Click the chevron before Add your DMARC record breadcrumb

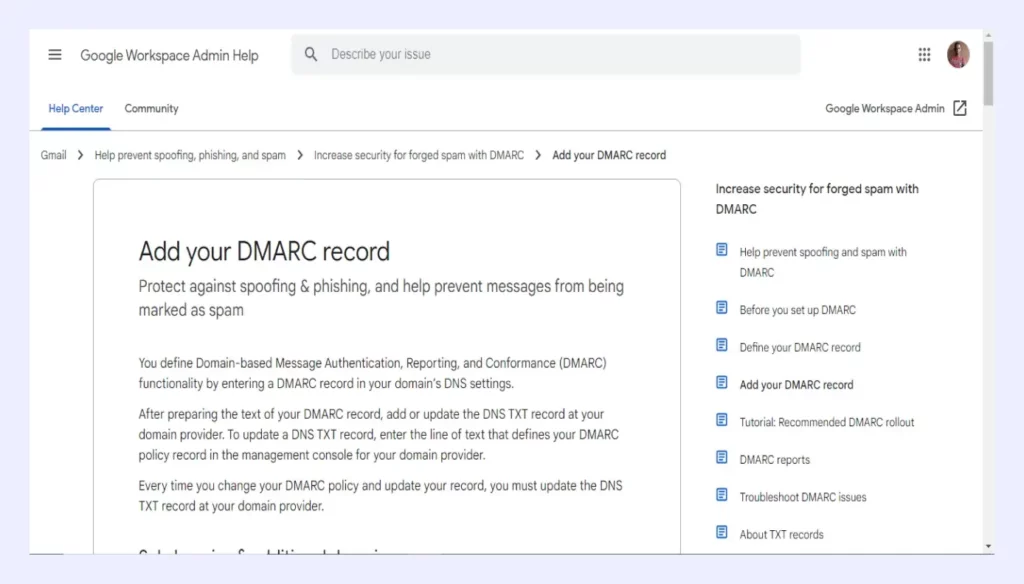[538, 155]
